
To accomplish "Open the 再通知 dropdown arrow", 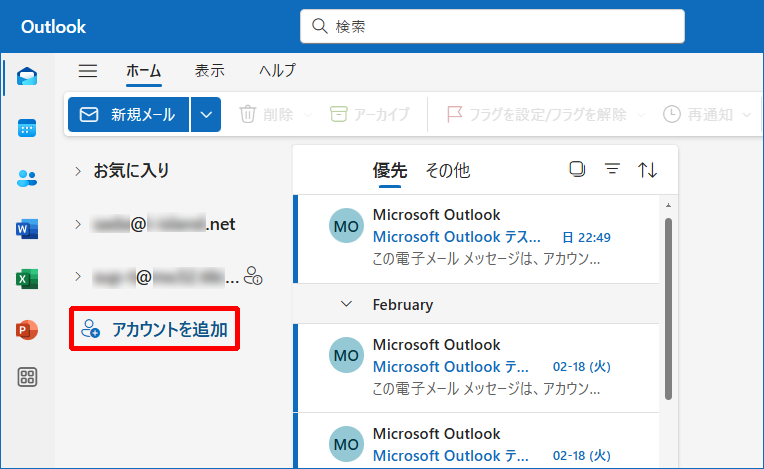I will pos(747,115).
